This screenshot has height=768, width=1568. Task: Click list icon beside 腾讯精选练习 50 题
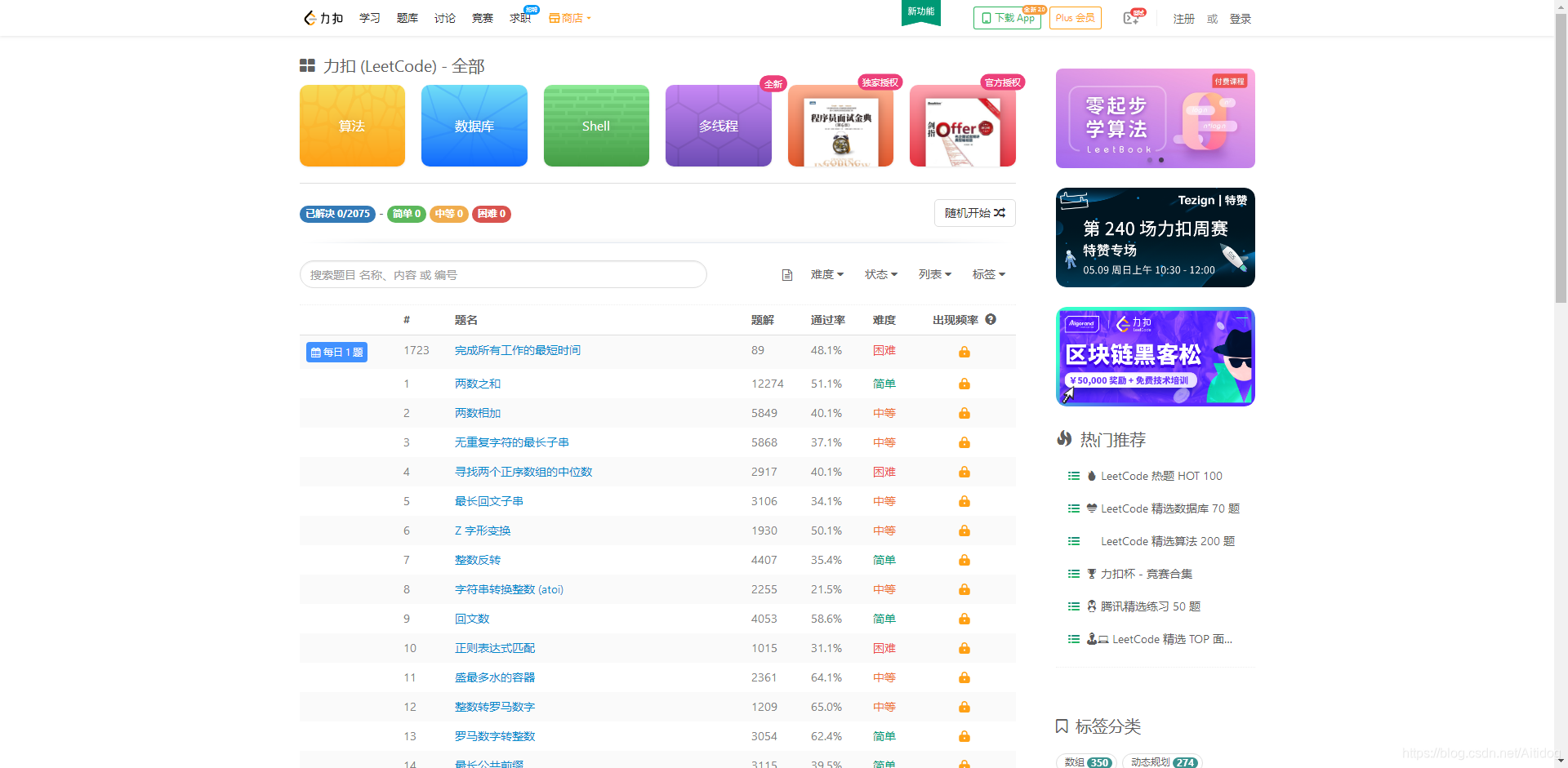click(x=1074, y=606)
